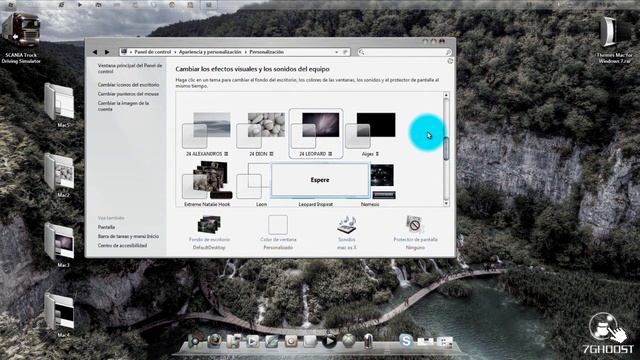Click the Sonidos link text
This screenshot has height=360, width=640.
(347, 240)
